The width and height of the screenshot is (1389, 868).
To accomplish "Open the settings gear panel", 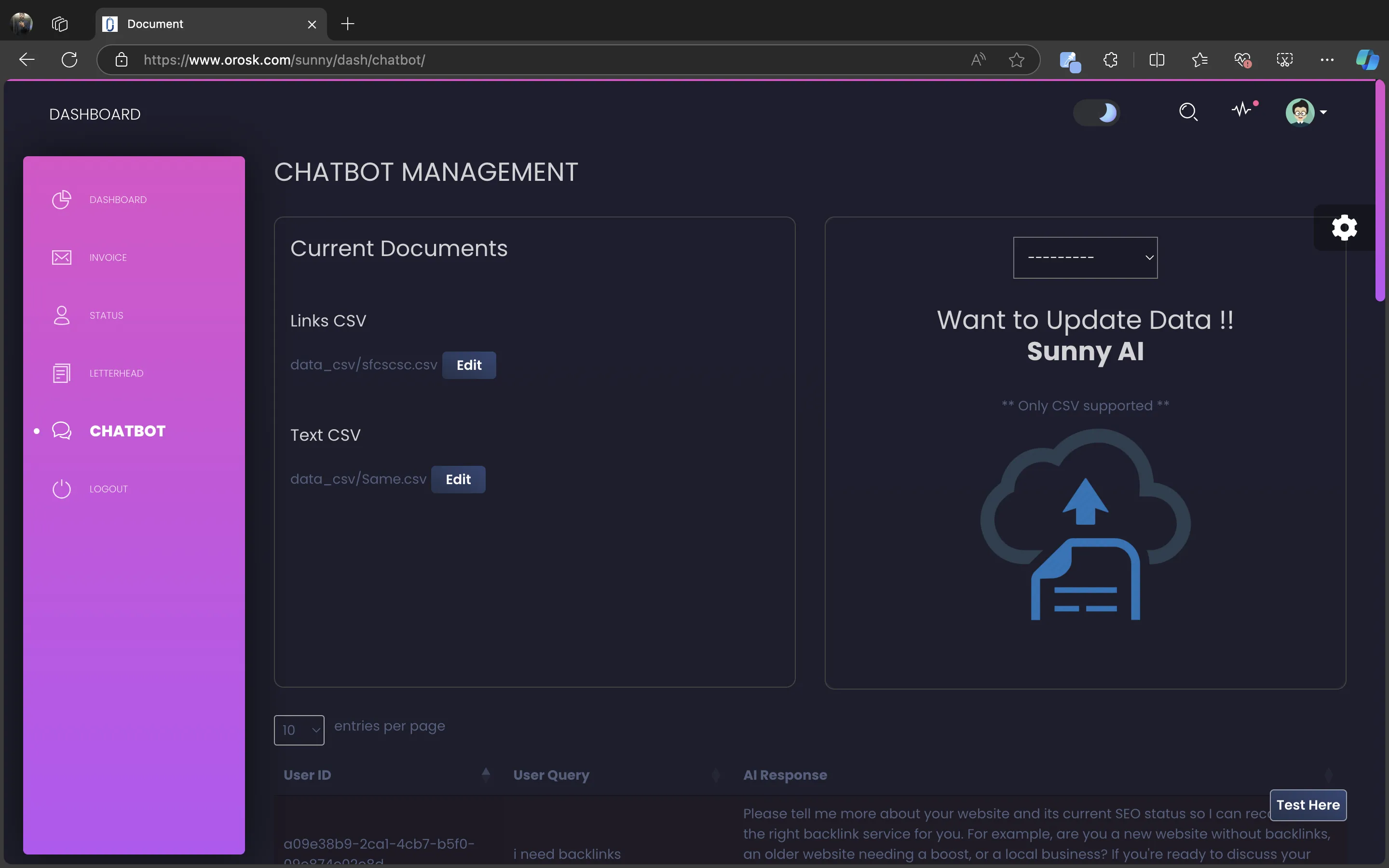I will (1344, 228).
